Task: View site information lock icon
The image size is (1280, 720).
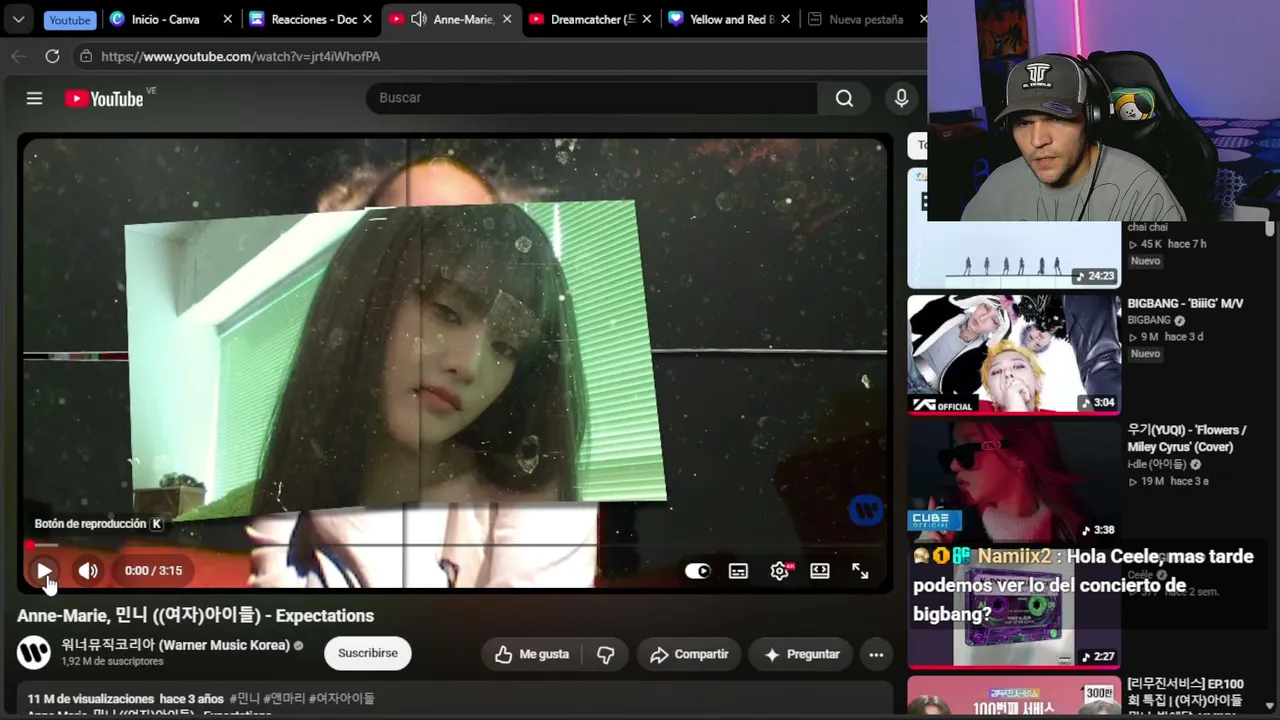Action: pyautogui.click(x=86, y=57)
